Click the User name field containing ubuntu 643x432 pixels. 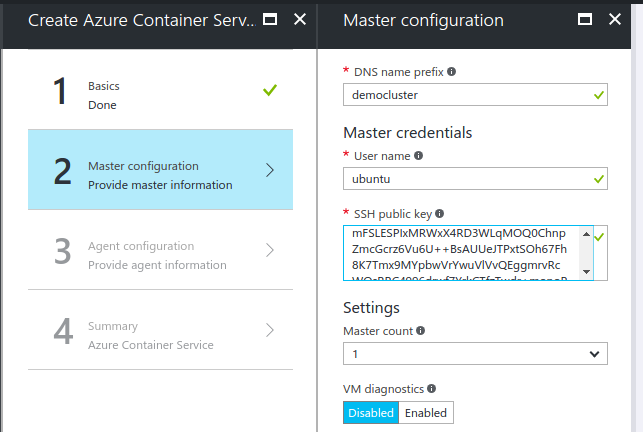coord(475,179)
